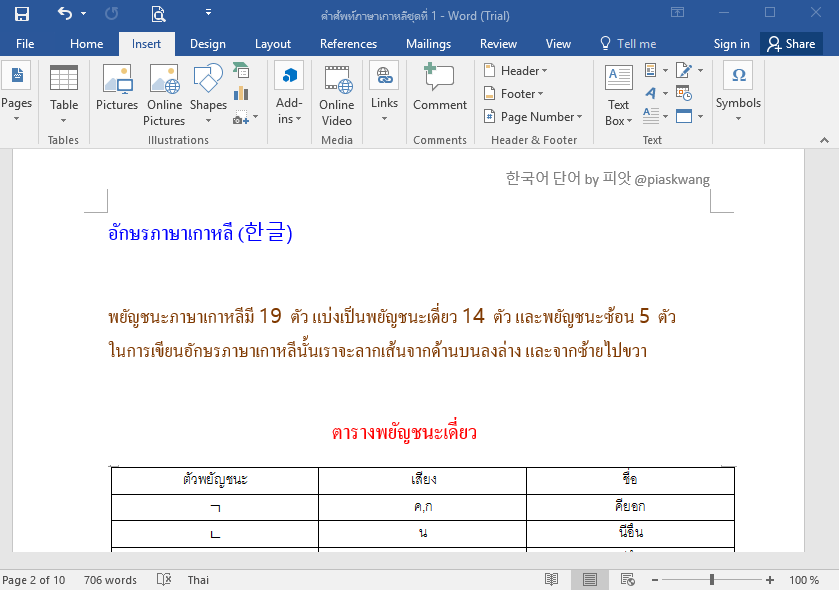Insert Pictures from this device
Screen dimensions: 839x590
click(117, 88)
